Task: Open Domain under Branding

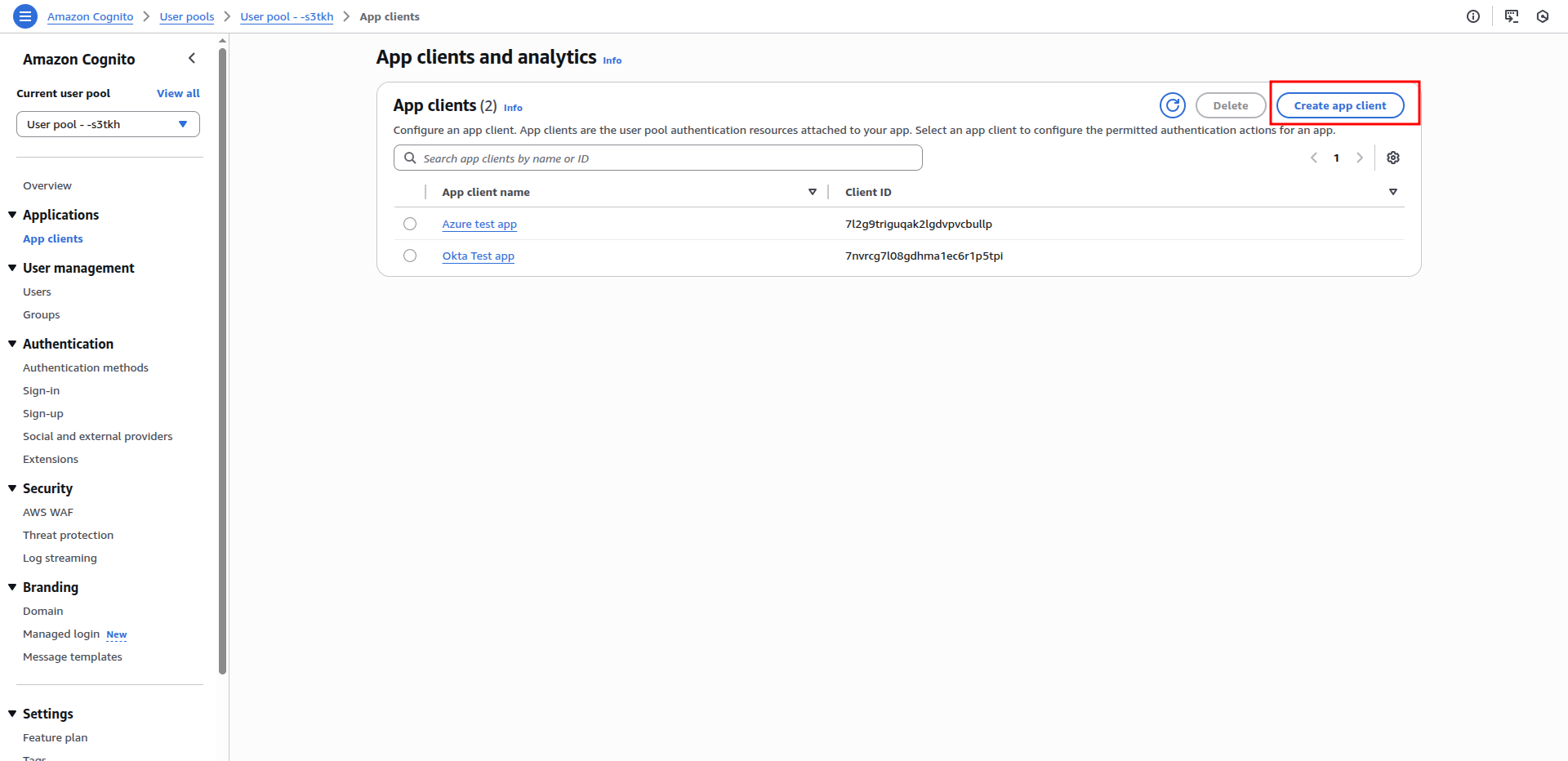Action: click(x=43, y=611)
